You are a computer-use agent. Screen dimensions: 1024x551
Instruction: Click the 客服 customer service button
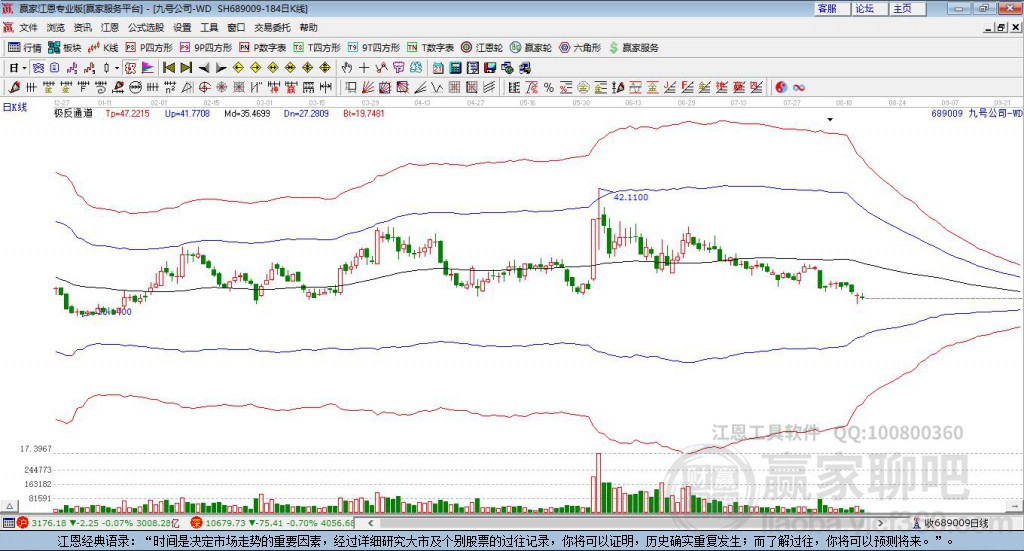pyautogui.click(x=833, y=8)
